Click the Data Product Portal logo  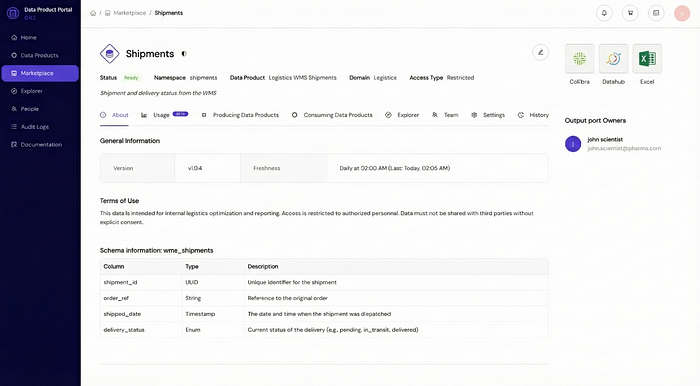click(12, 13)
